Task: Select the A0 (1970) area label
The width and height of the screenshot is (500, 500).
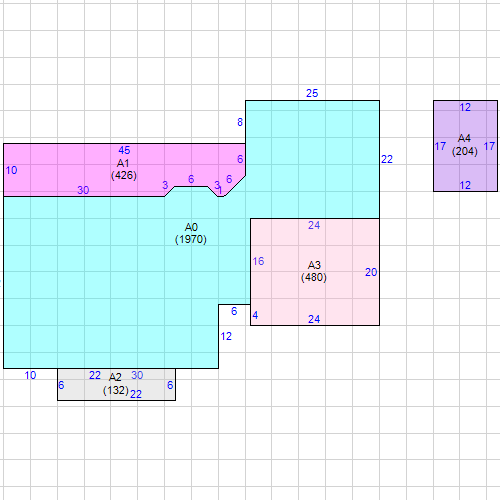Action: click(x=191, y=233)
